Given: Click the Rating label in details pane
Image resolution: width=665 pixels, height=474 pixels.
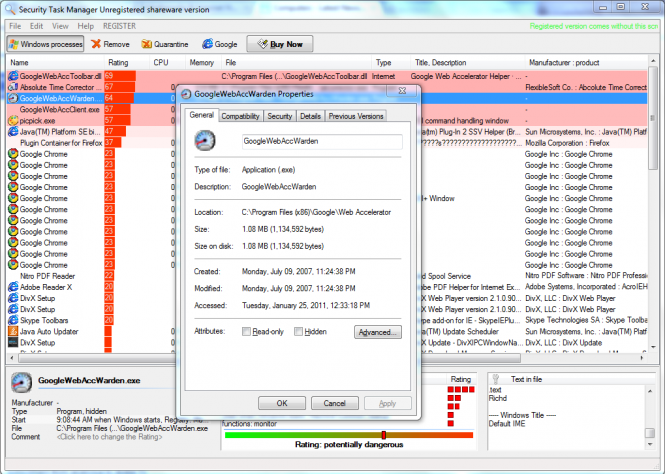Looking at the screenshot, I should tap(460, 379).
